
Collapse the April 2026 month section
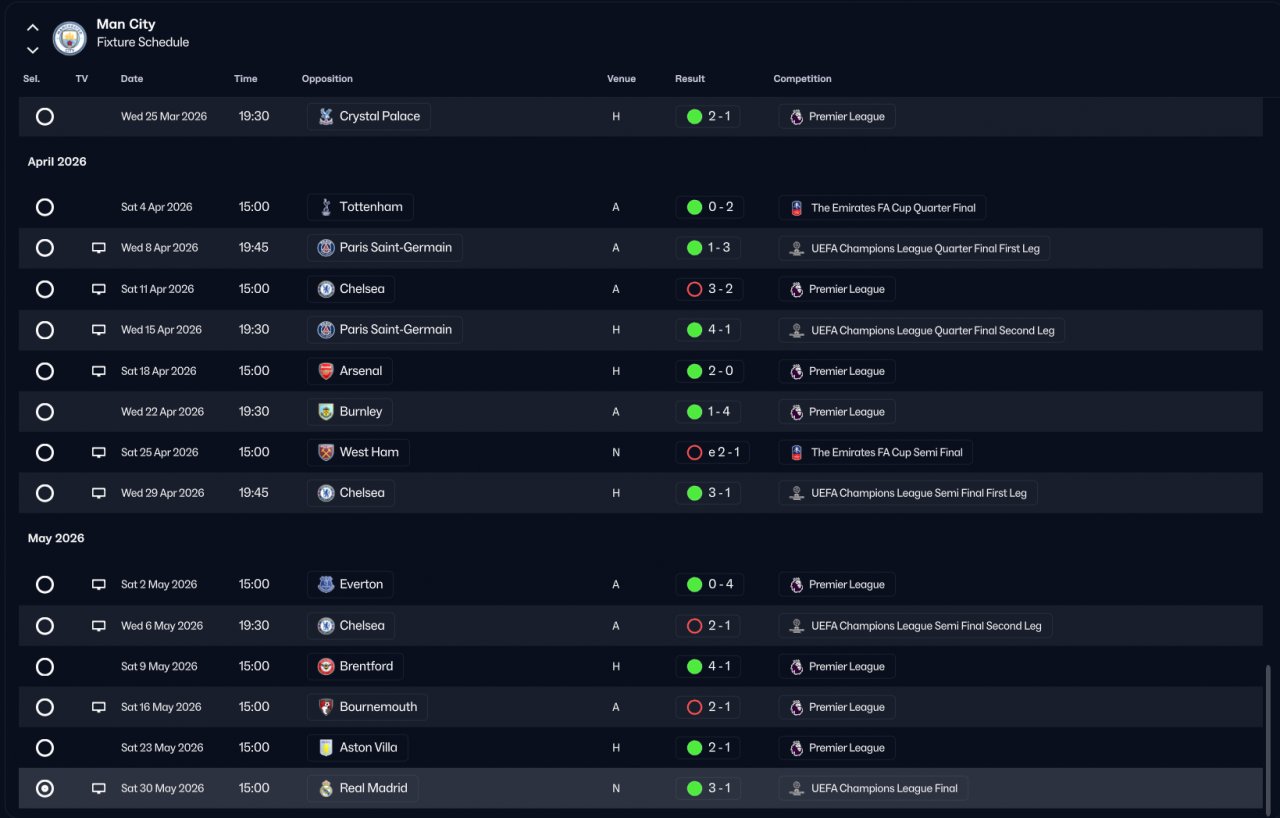click(x=57, y=162)
